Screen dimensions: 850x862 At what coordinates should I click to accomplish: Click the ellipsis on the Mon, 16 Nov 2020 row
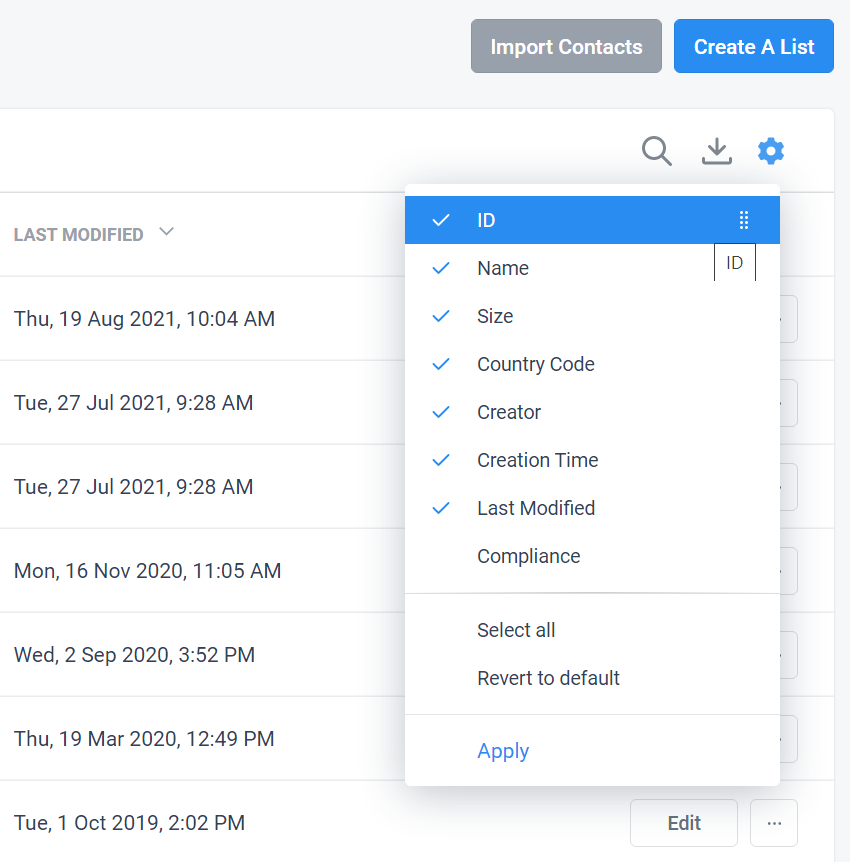[774, 570]
